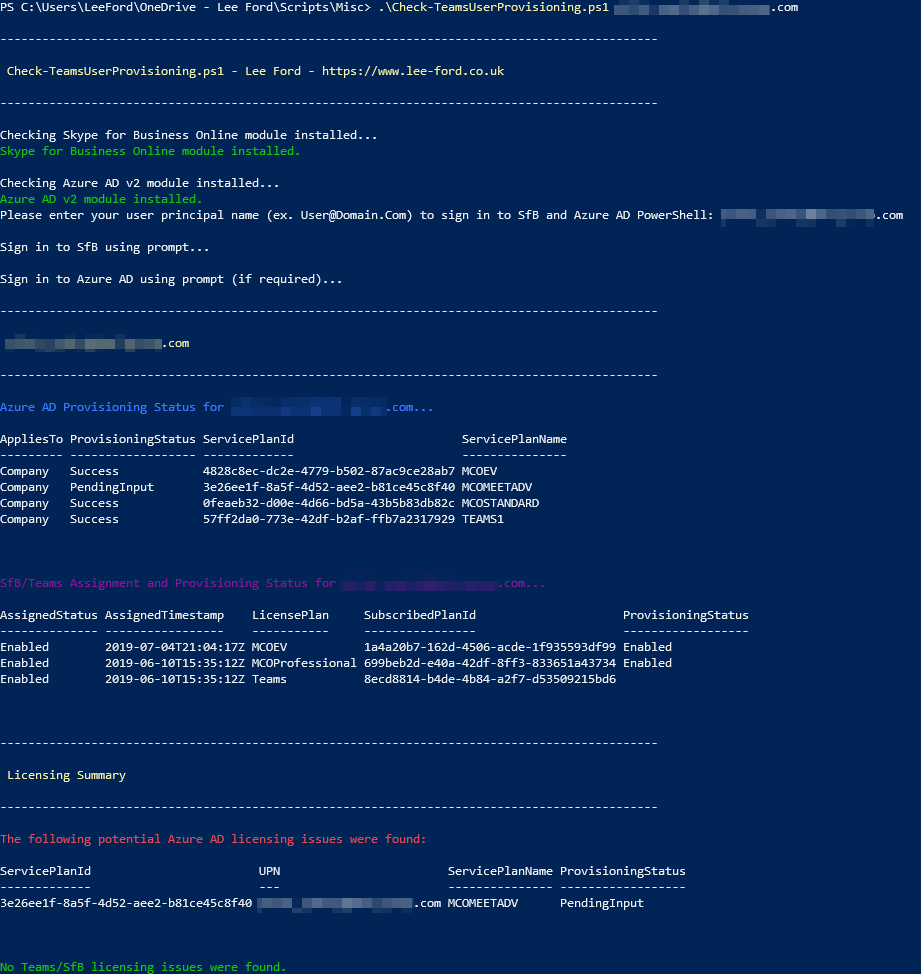Click MCOEV service plan name beside 4828c8ec GUID
The width and height of the screenshot is (921, 974).
(x=479, y=471)
